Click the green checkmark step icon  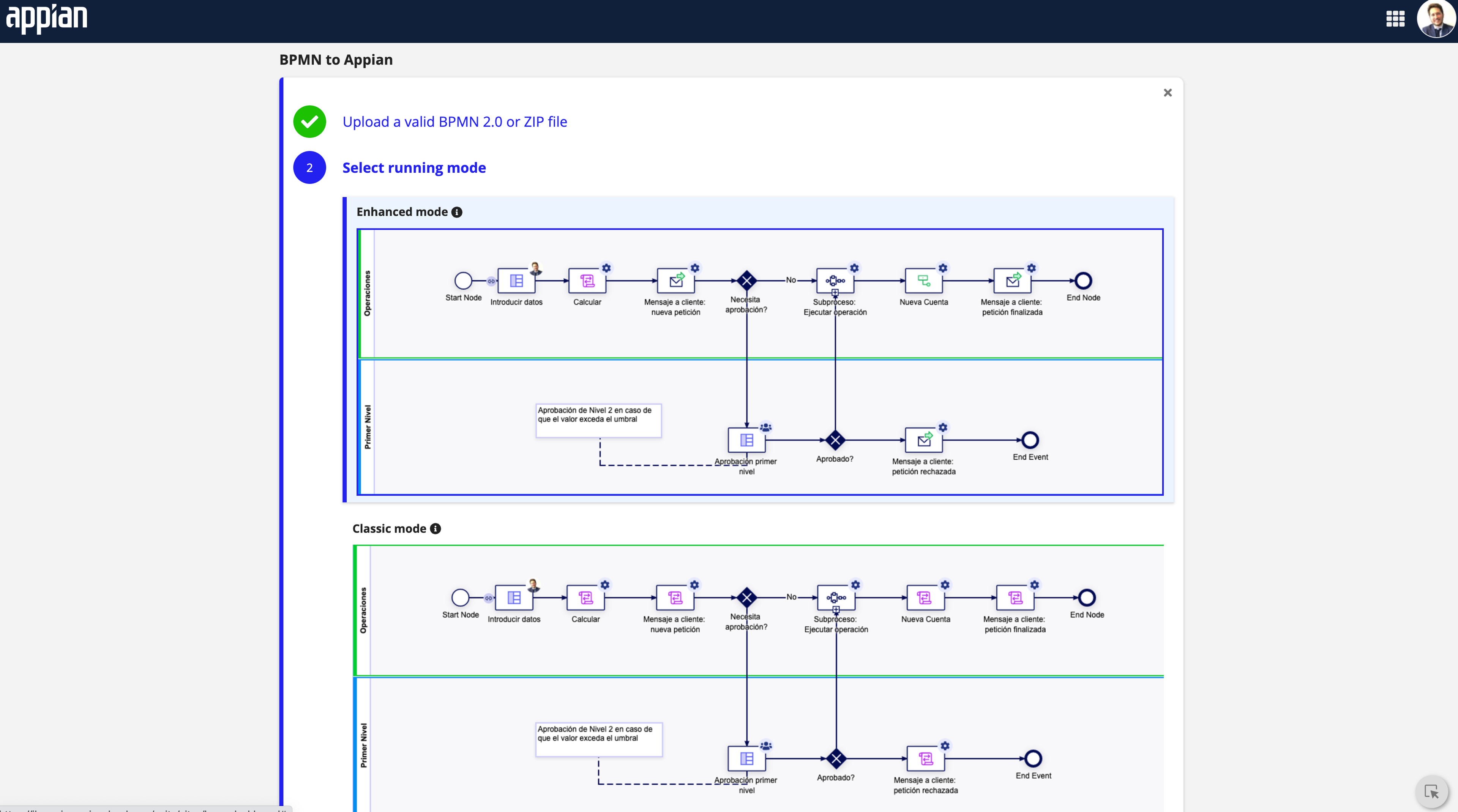309,121
